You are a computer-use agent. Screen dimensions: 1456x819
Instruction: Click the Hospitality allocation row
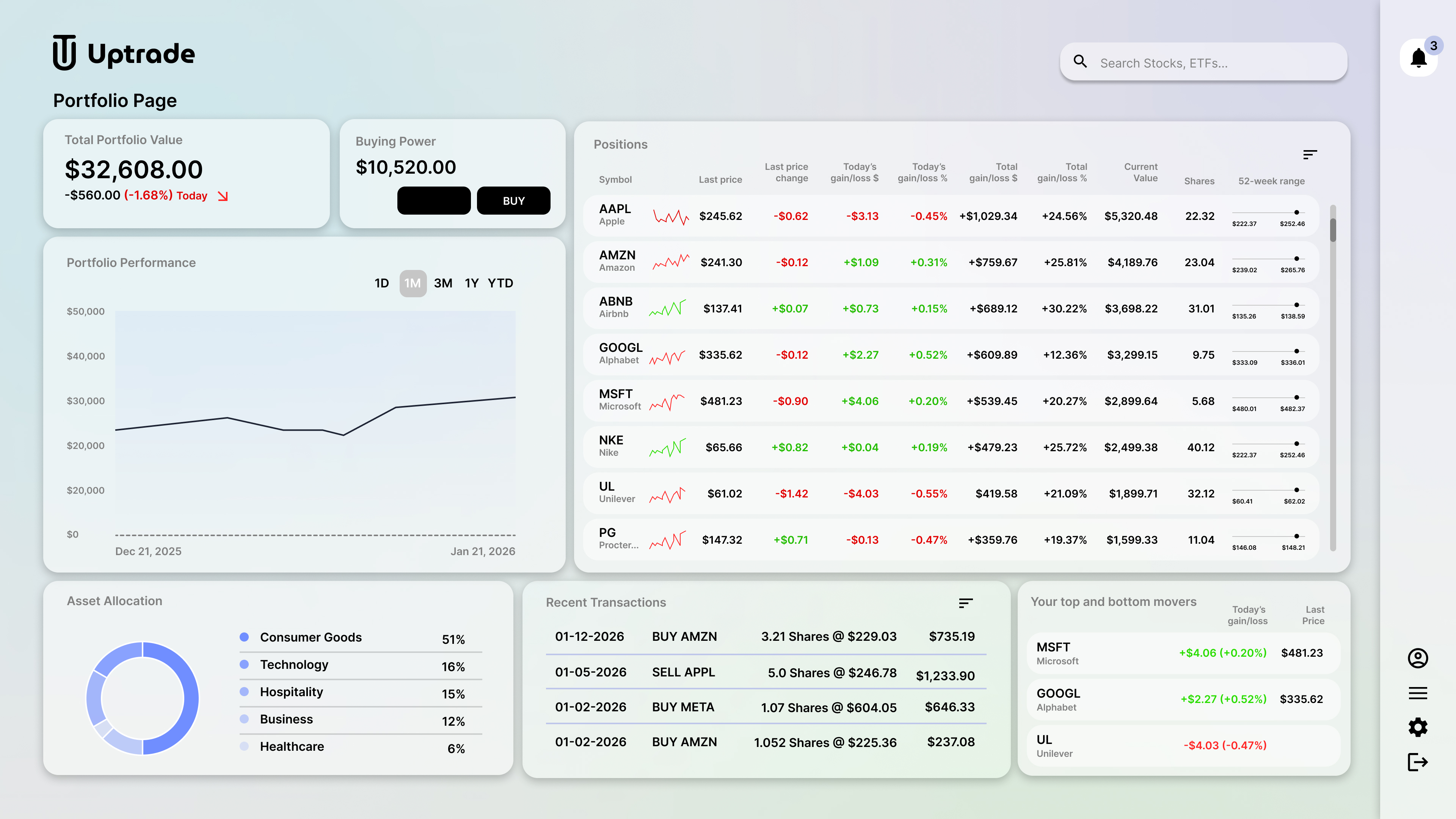tap(361, 692)
